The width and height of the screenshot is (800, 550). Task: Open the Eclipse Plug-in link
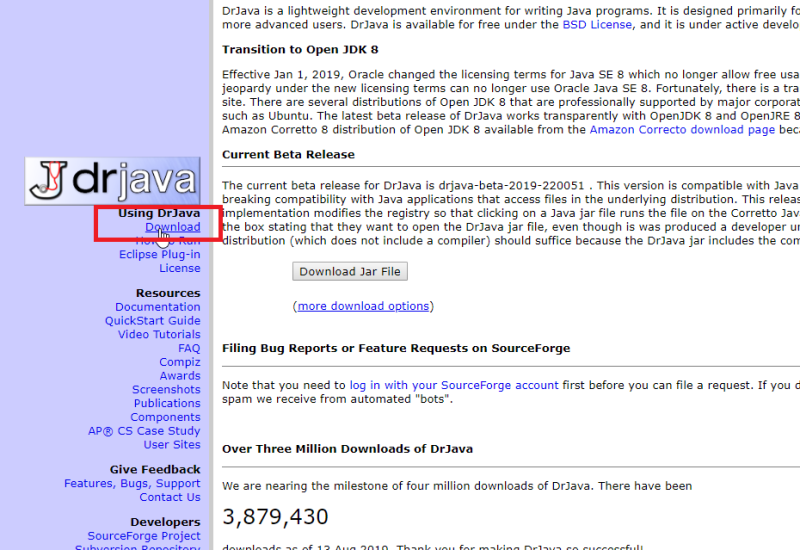tap(160, 254)
